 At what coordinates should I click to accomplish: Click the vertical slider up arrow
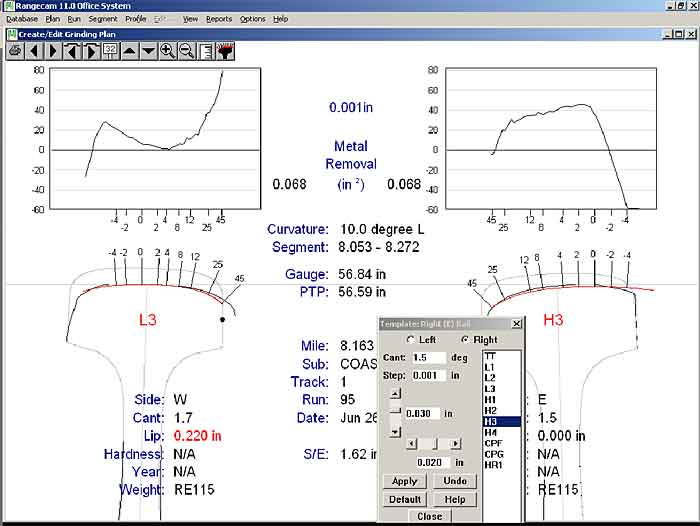coord(395,392)
